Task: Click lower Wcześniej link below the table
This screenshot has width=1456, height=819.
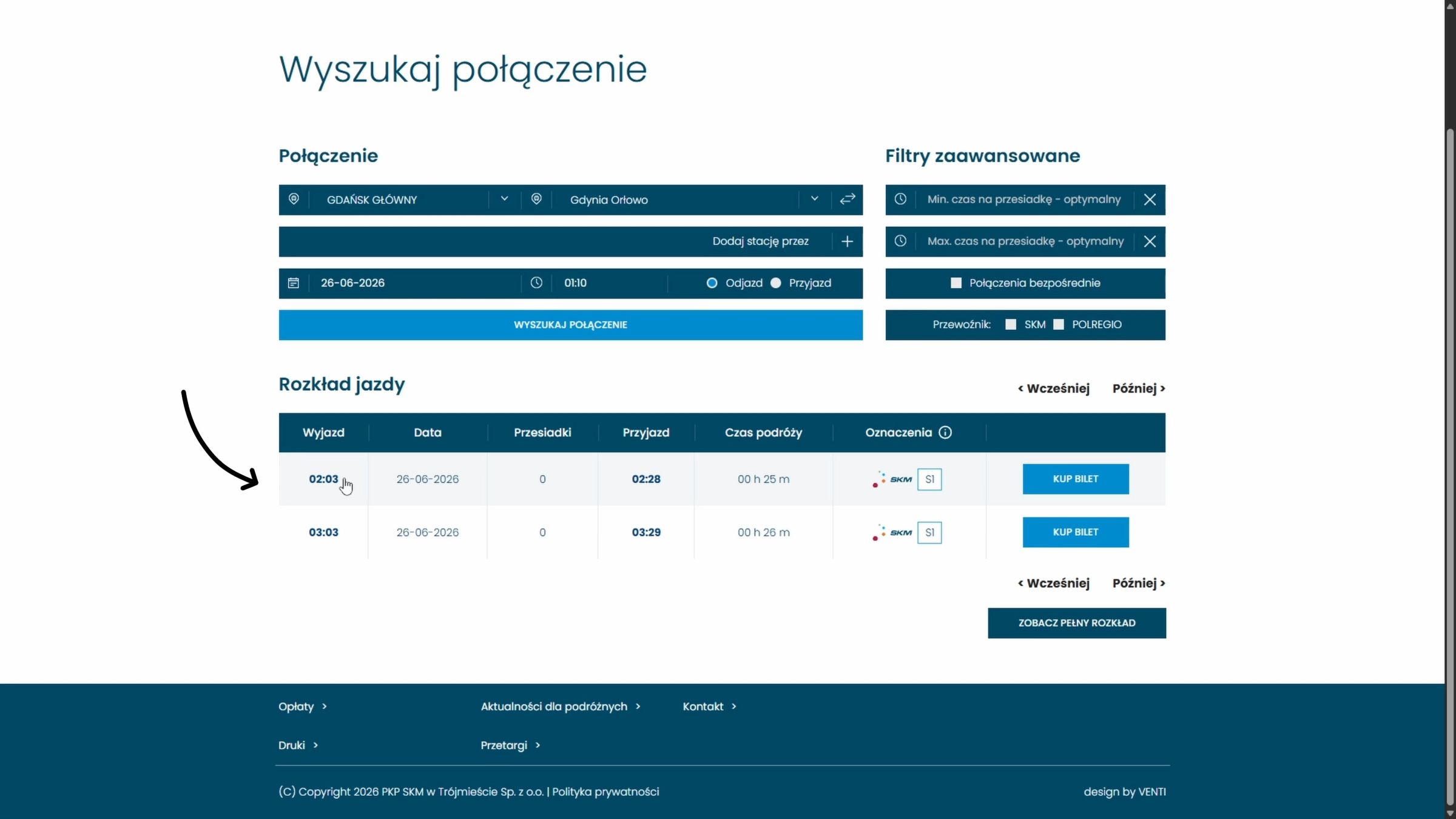Action: coord(1054,583)
